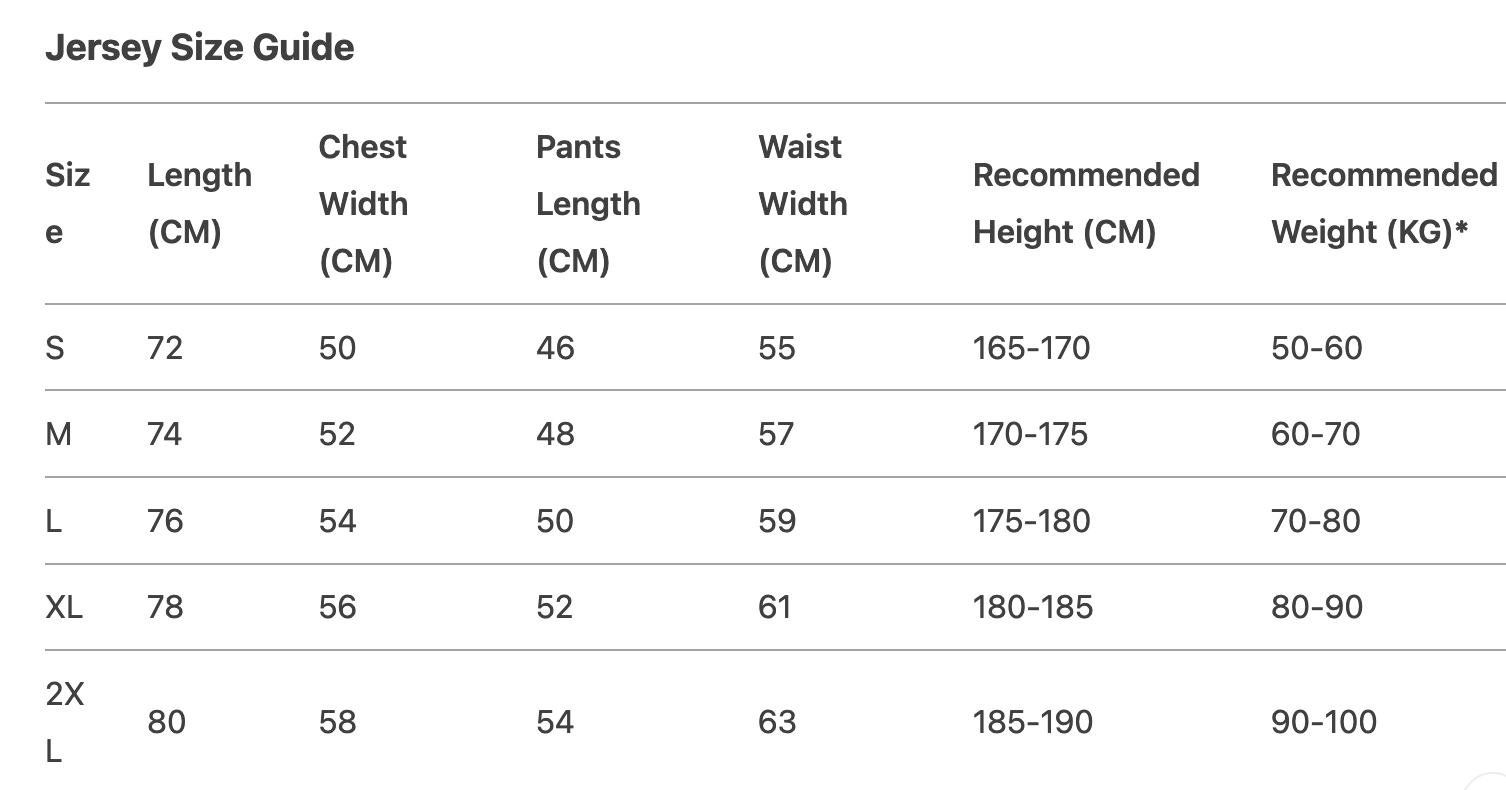The image size is (1506, 790).
Task: Select the XL size row label
Action: [x=64, y=607]
